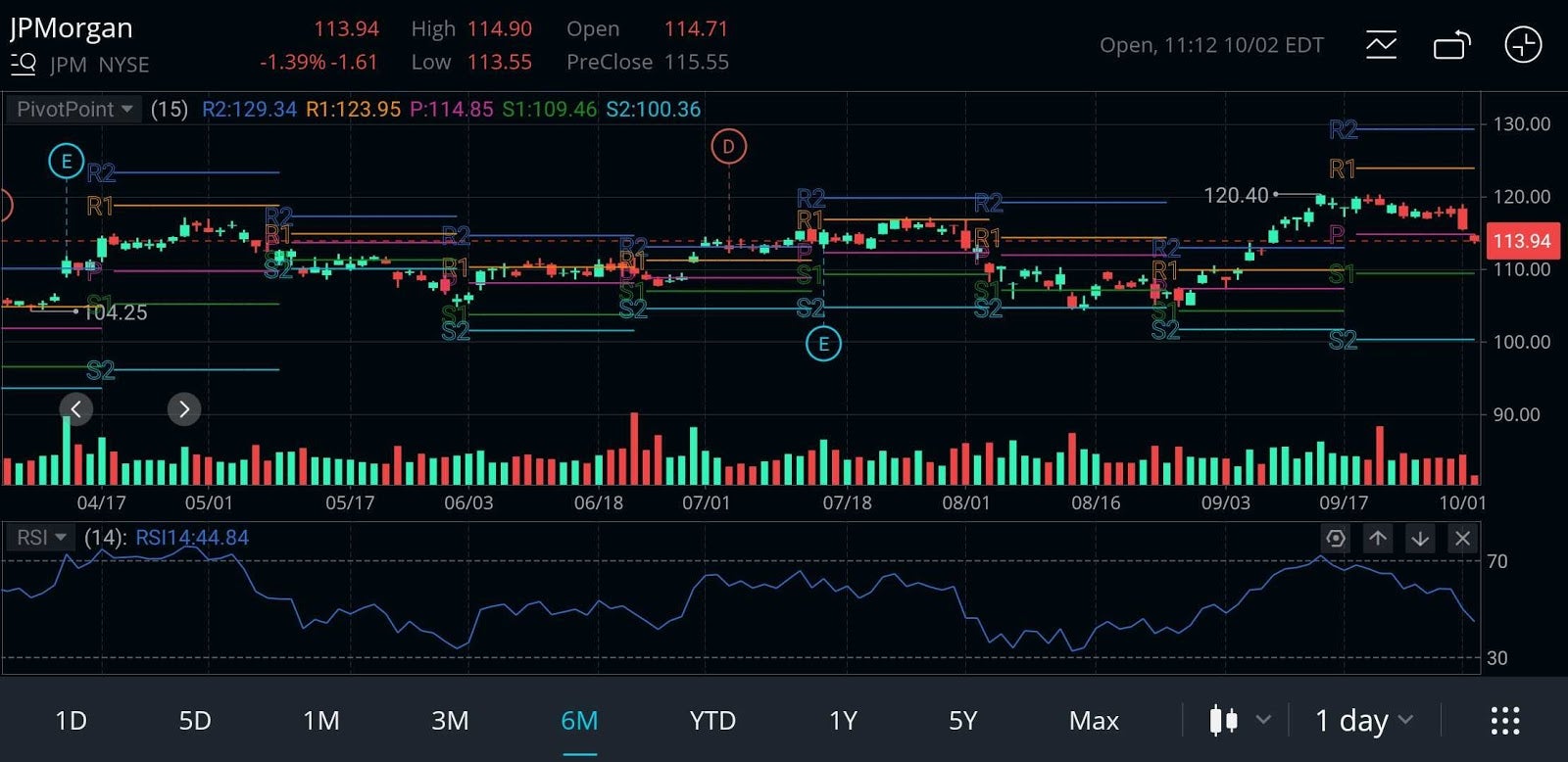Screen dimensions: 1568x762
Task: Tap the PivotPoint period (15) value
Action: (x=170, y=109)
